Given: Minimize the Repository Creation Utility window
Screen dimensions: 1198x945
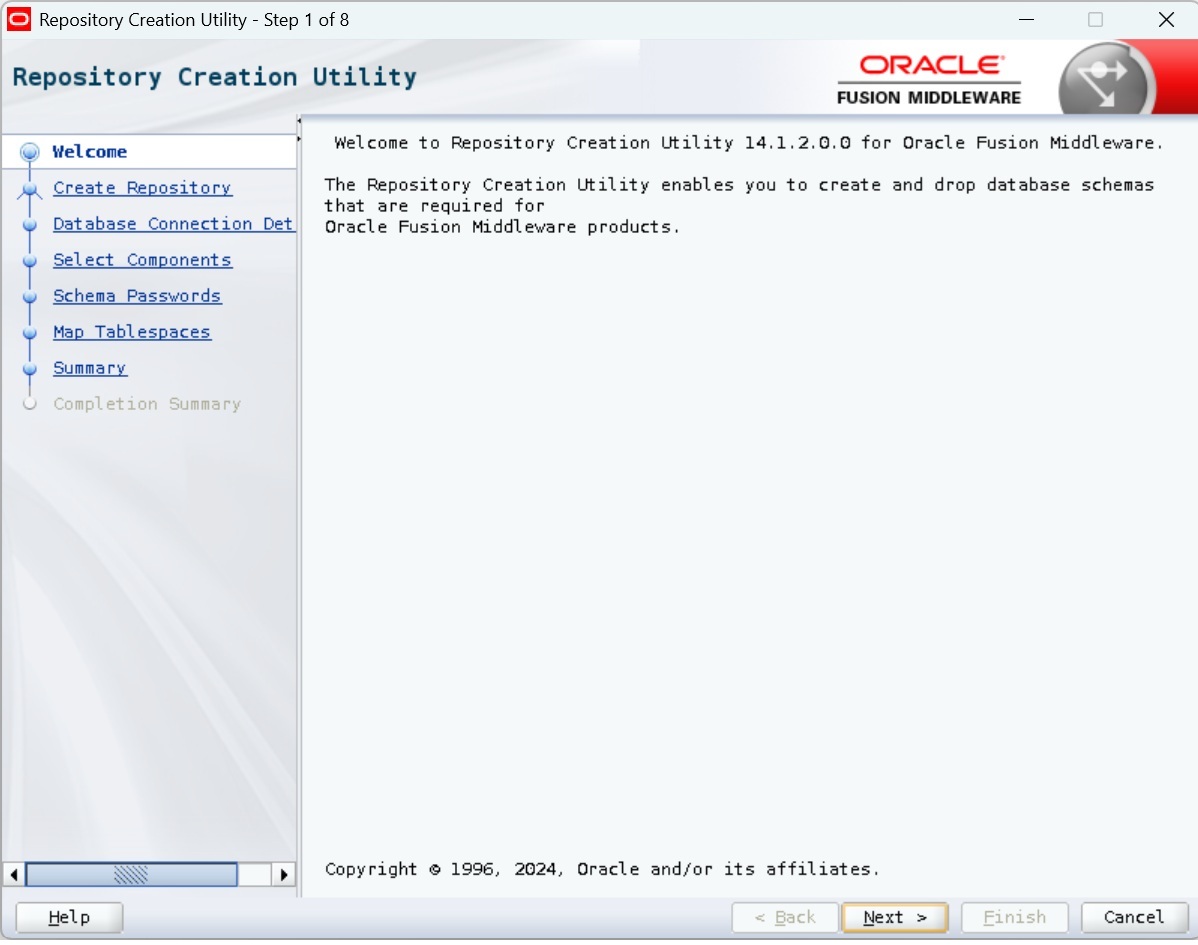Looking at the screenshot, I should (x=1026, y=20).
